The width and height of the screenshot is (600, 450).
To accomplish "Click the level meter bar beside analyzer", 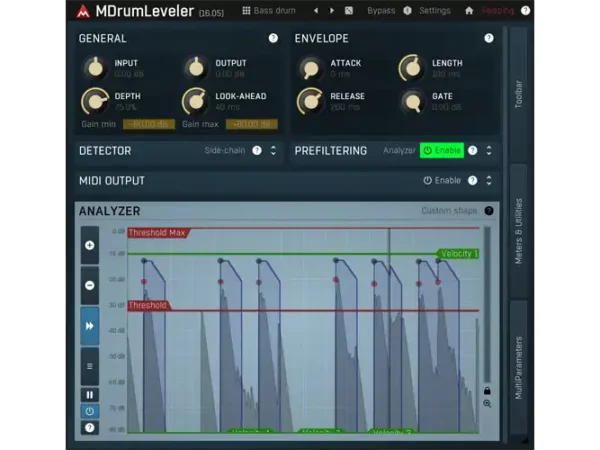I will coord(487,305).
